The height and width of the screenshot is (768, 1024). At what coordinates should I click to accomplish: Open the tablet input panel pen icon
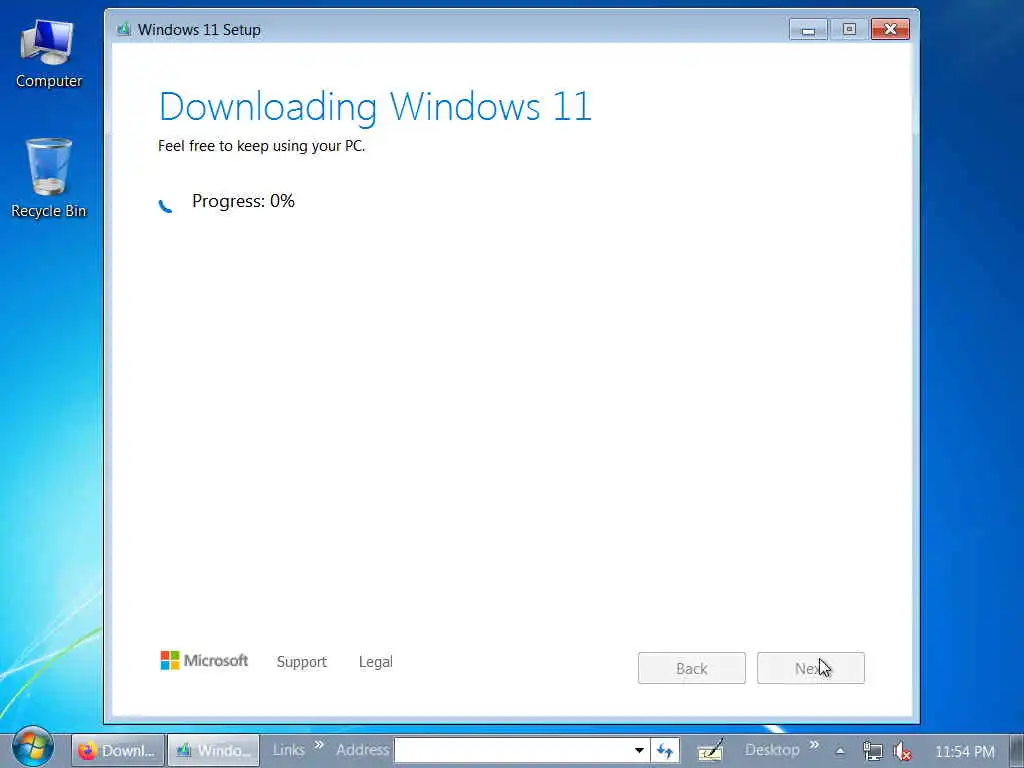(711, 750)
